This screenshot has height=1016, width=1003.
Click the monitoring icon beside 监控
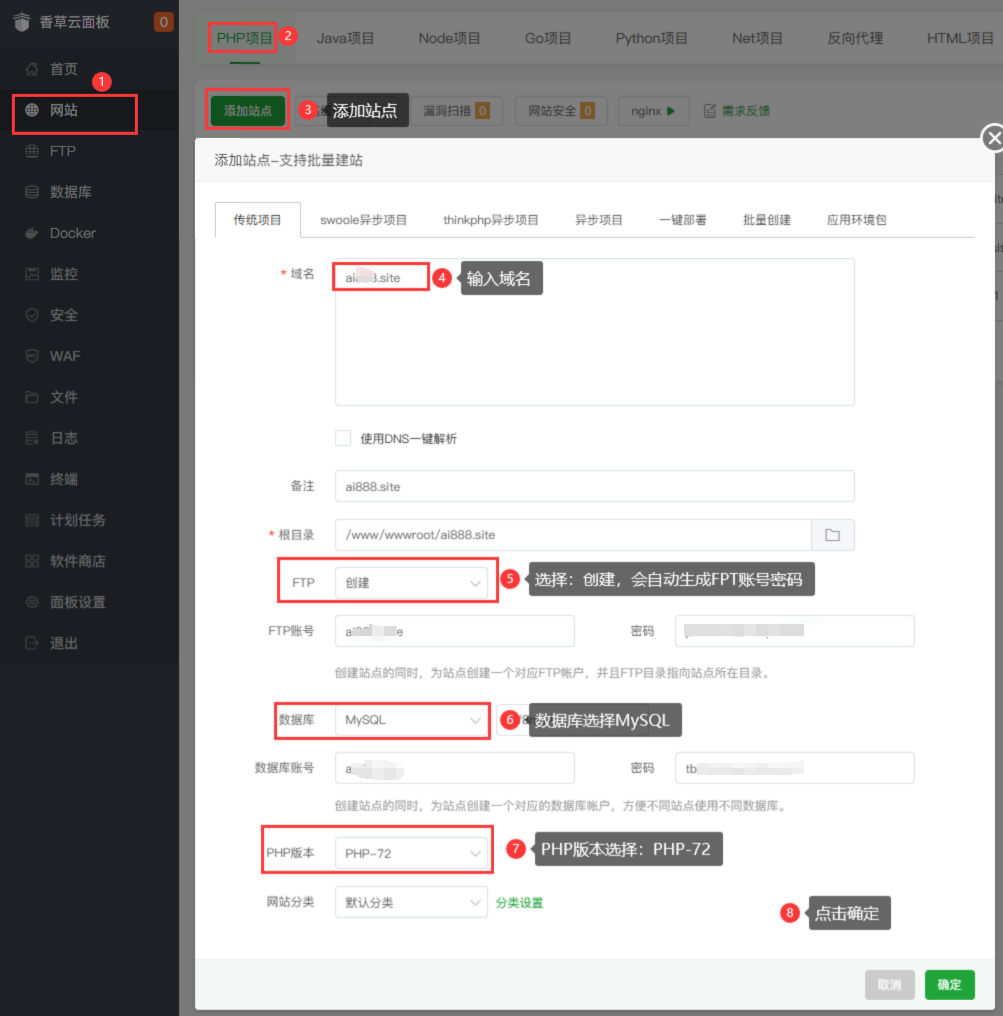pos(32,274)
